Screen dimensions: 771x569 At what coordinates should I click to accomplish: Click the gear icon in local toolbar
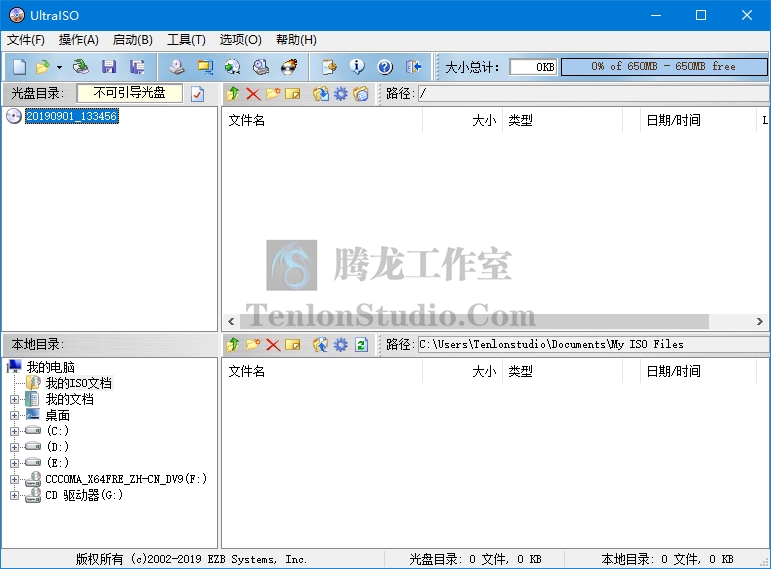(x=341, y=345)
